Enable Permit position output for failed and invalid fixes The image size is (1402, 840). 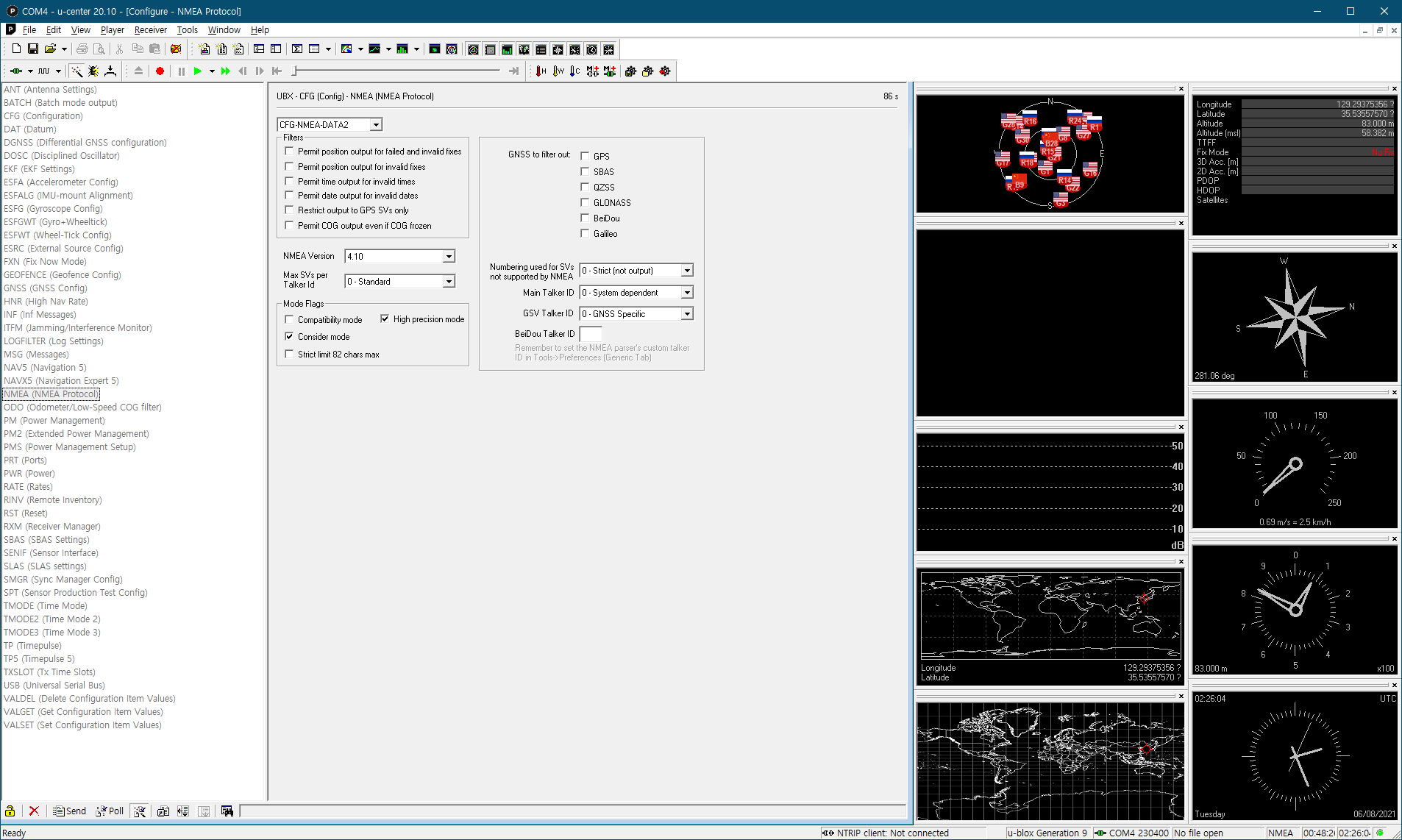(x=289, y=151)
